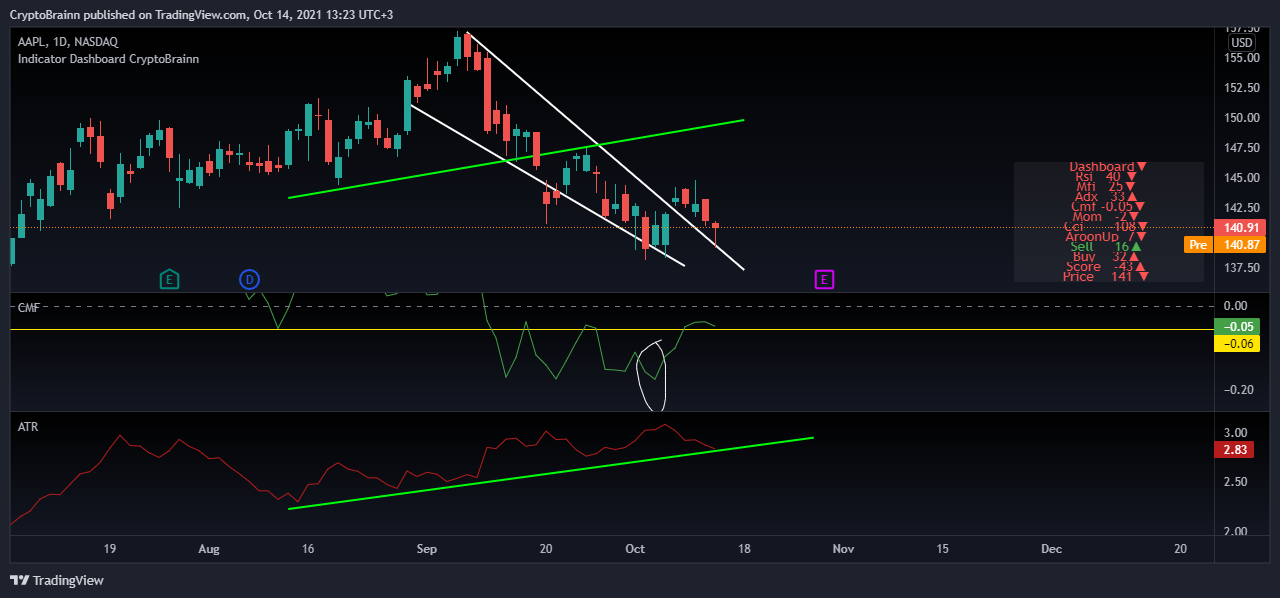The width and height of the screenshot is (1280, 598).
Task: Click the 0.00 label on the CMF scale
Action: click(x=1236, y=306)
